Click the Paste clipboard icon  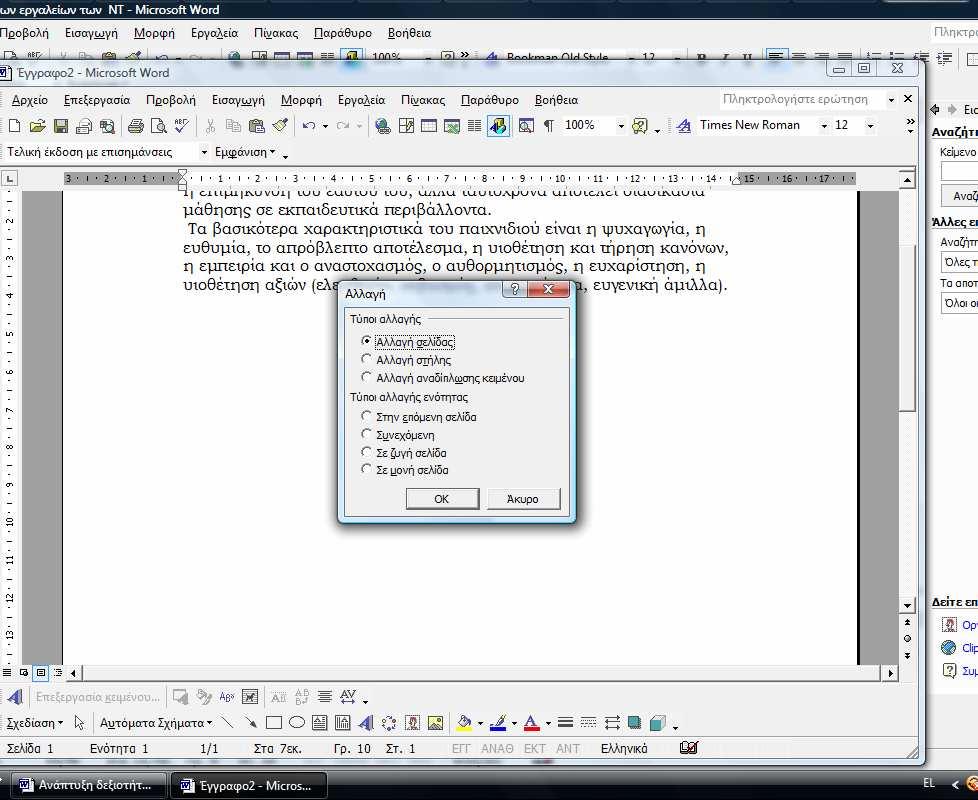(256, 126)
